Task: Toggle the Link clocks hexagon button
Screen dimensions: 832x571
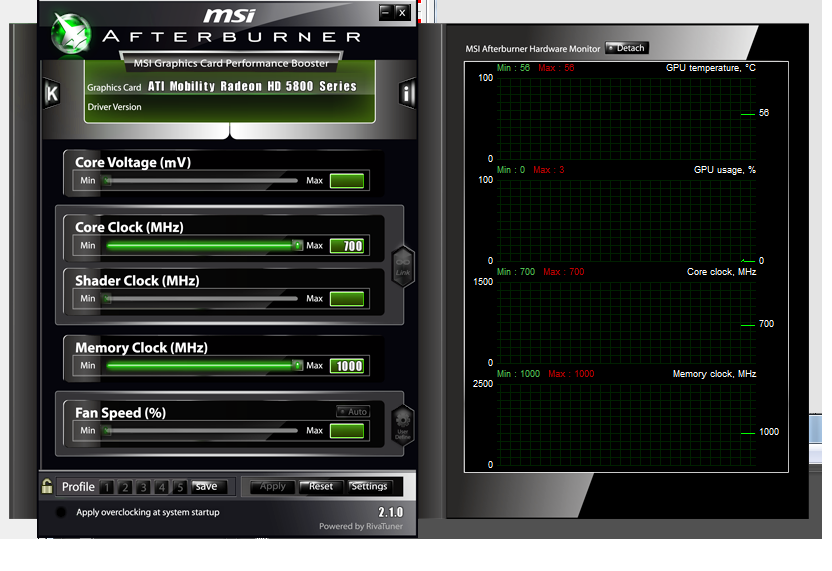Action: pos(403,266)
